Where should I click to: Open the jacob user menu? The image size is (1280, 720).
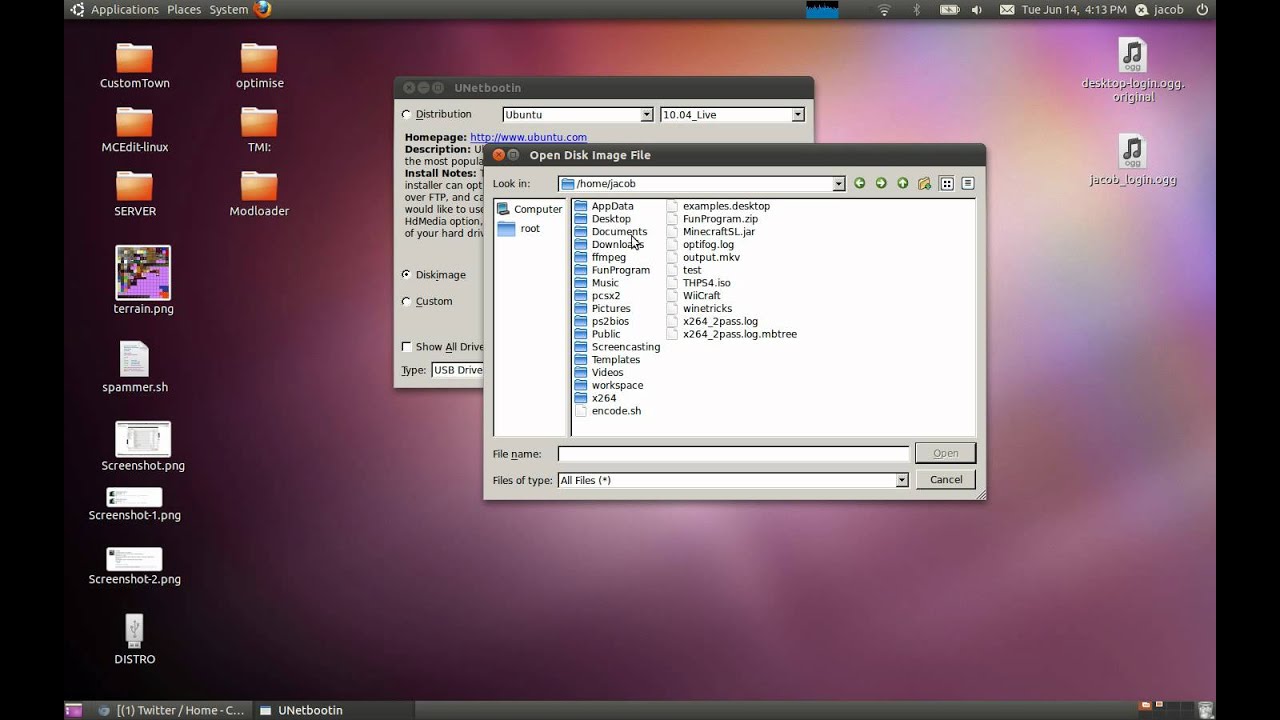coord(1160,9)
